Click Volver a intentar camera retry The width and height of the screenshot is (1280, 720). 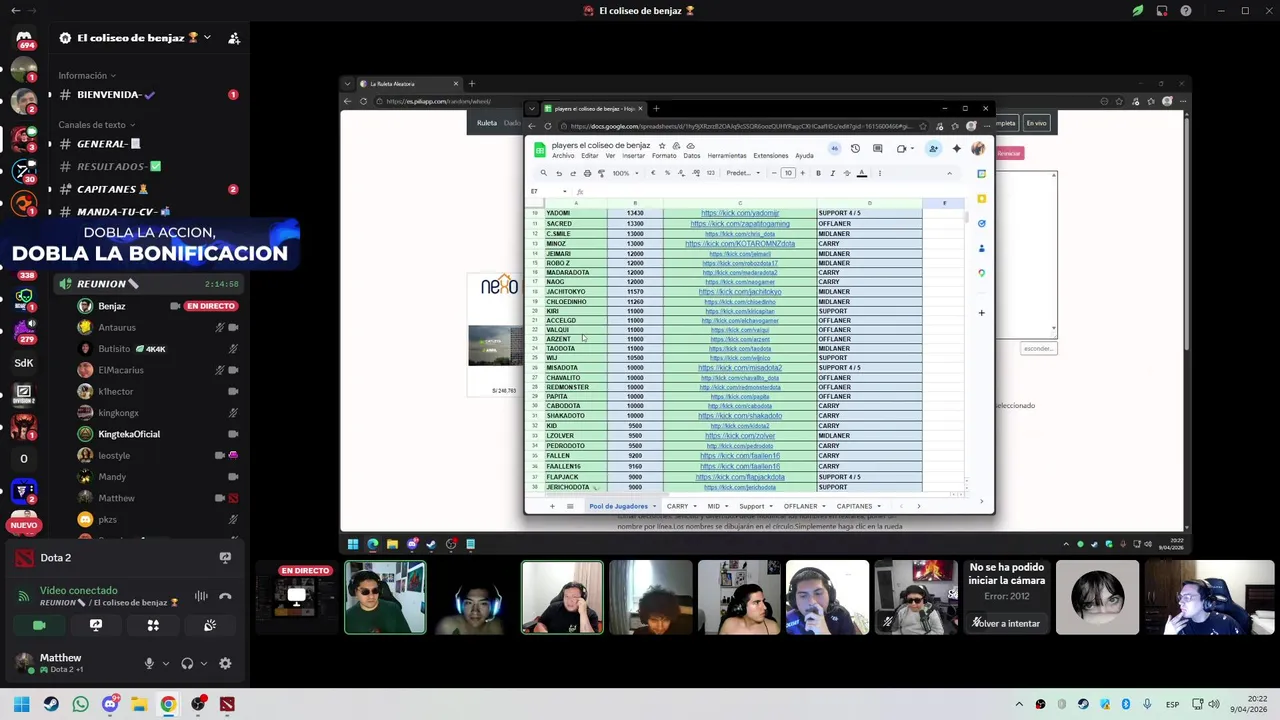coord(1007,623)
